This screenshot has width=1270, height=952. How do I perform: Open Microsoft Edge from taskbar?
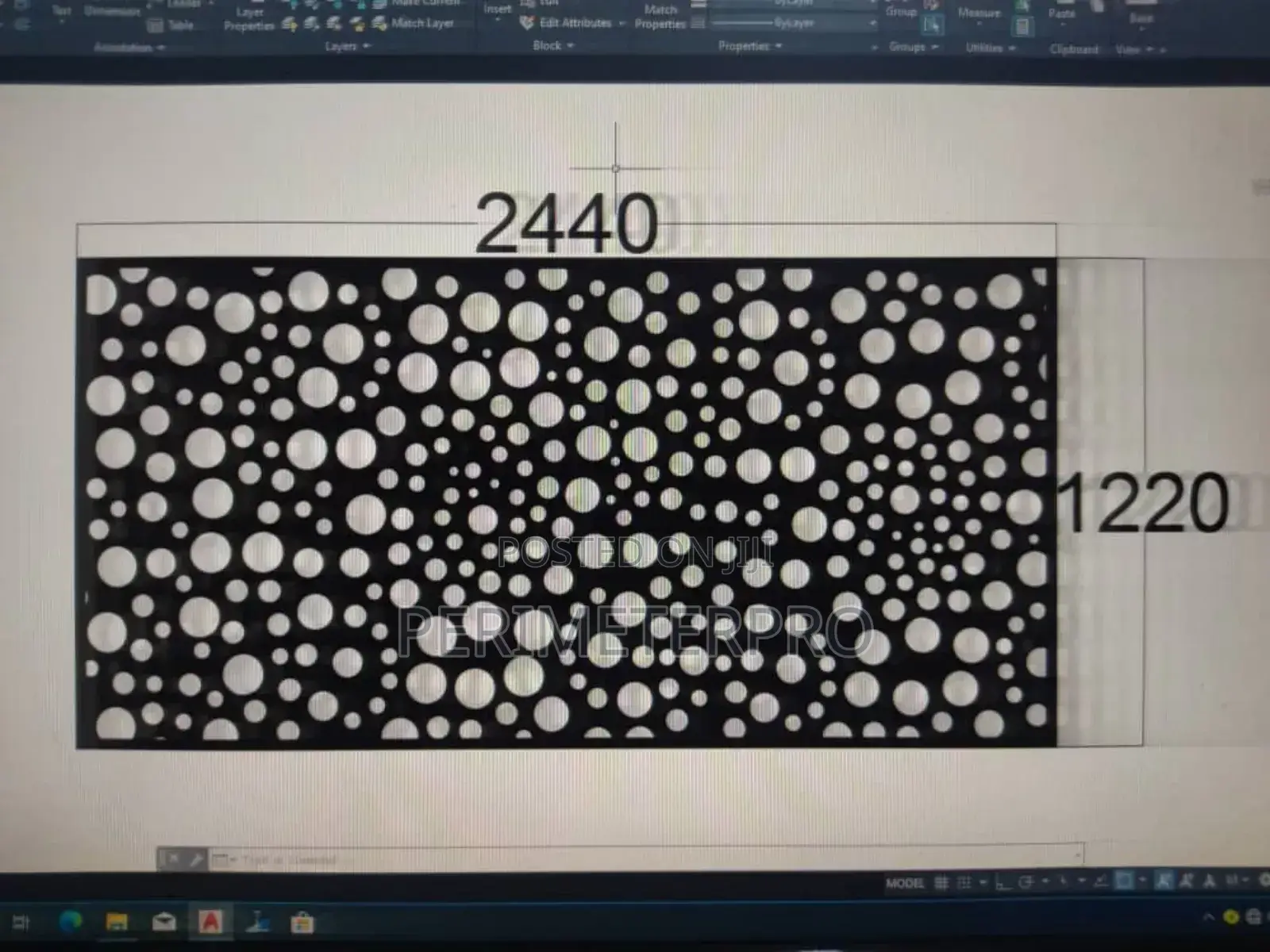[70, 922]
